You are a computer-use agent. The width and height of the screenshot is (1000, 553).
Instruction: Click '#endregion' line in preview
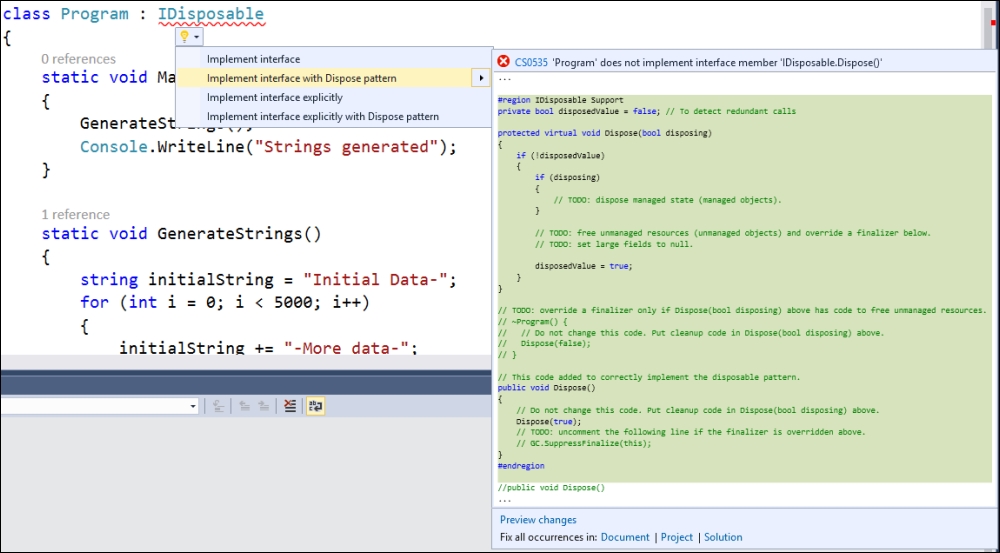point(521,466)
